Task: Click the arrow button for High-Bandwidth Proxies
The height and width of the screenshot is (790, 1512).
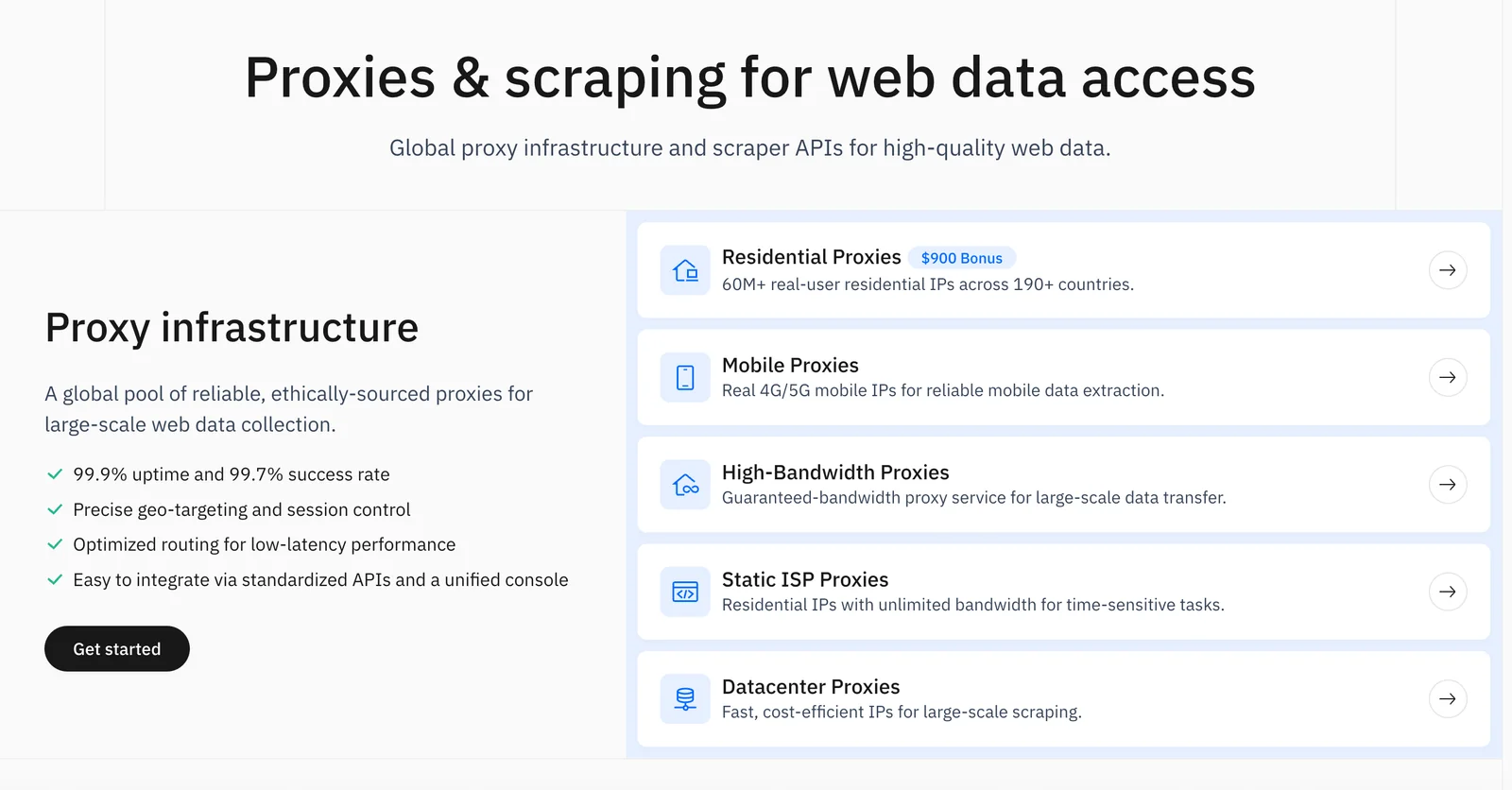Action: pos(1447,485)
